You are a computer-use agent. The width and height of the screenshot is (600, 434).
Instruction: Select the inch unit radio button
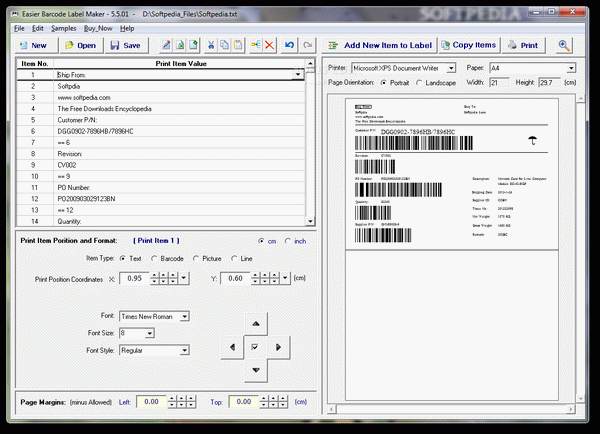click(287, 241)
